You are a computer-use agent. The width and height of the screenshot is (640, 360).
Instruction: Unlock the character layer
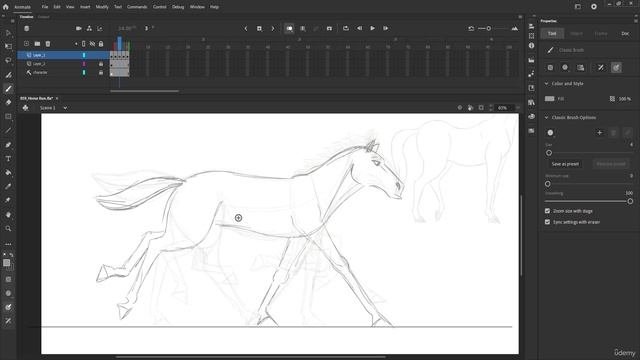click(101, 73)
